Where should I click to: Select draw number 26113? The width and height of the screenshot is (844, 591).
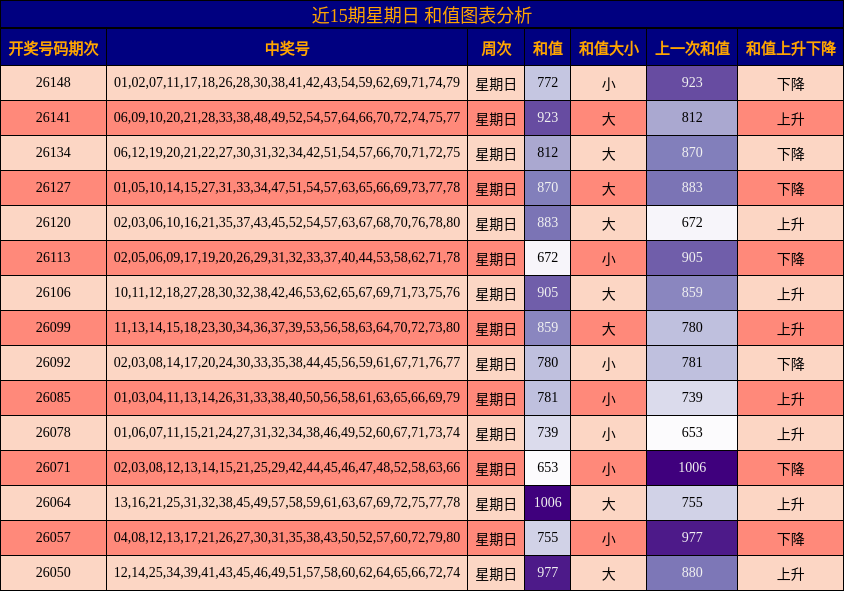[x=53, y=258]
